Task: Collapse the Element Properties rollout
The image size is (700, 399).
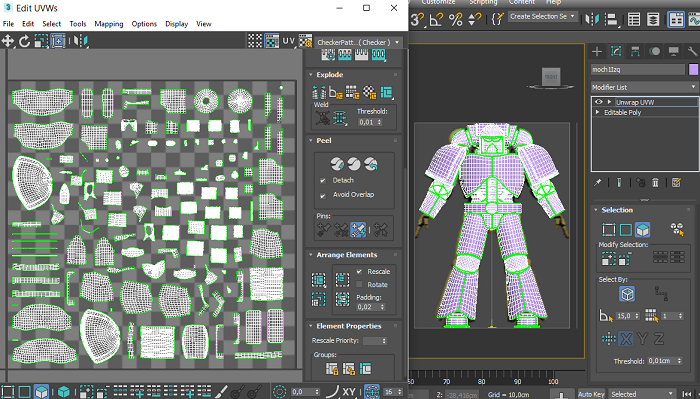Action: [x=311, y=326]
